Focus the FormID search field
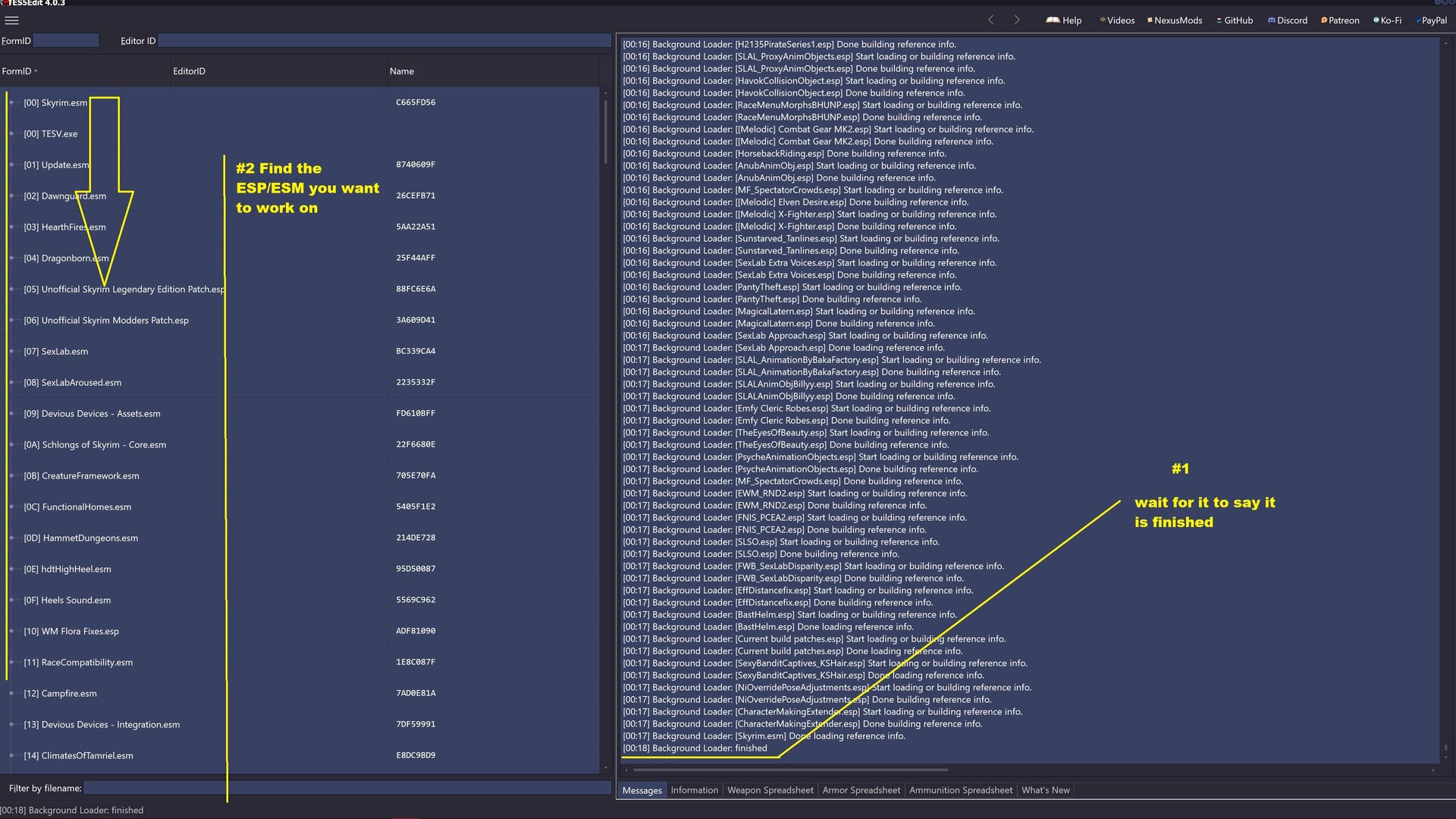The width and height of the screenshot is (1456, 819). (66, 41)
